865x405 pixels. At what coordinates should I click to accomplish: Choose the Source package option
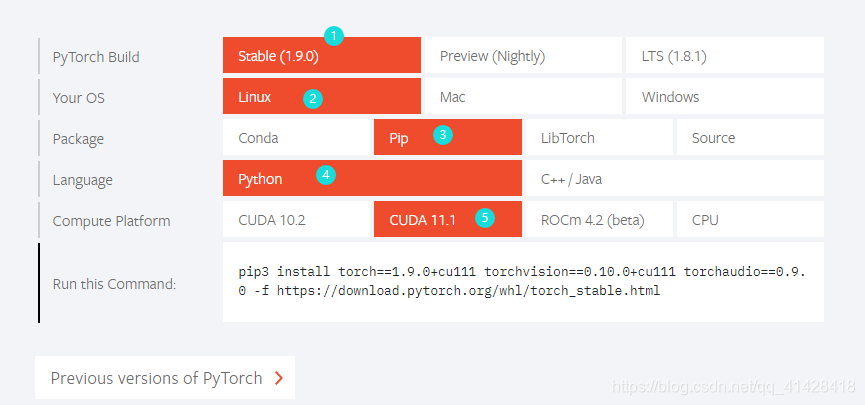(x=750, y=137)
